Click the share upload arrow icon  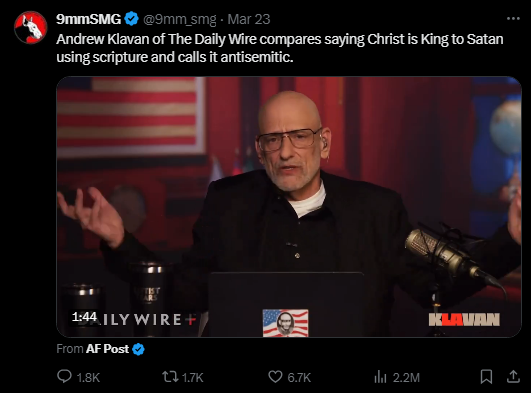[x=513, y=377]
